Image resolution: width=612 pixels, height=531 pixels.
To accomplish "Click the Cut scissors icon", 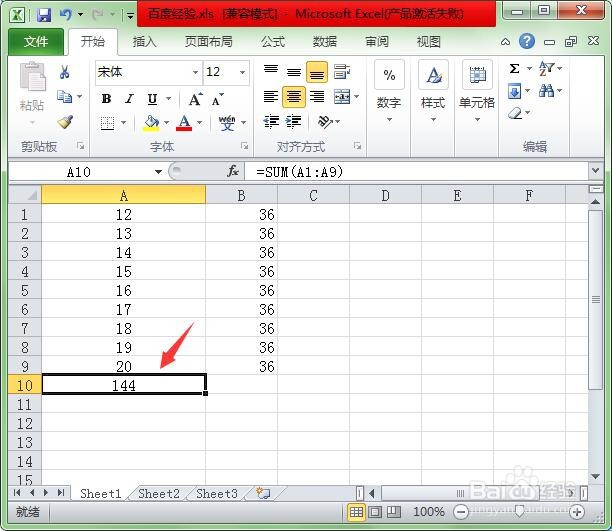I will (x=65, y=72).
